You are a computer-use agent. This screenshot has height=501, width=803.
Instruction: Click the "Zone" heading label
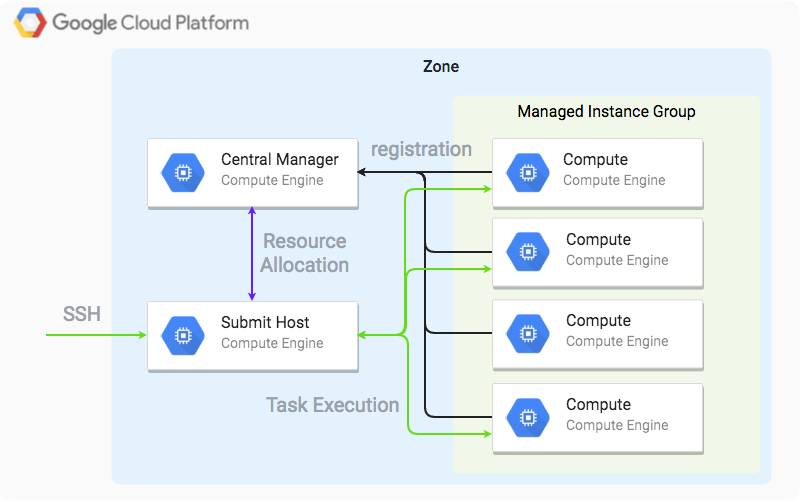[441, 67]
